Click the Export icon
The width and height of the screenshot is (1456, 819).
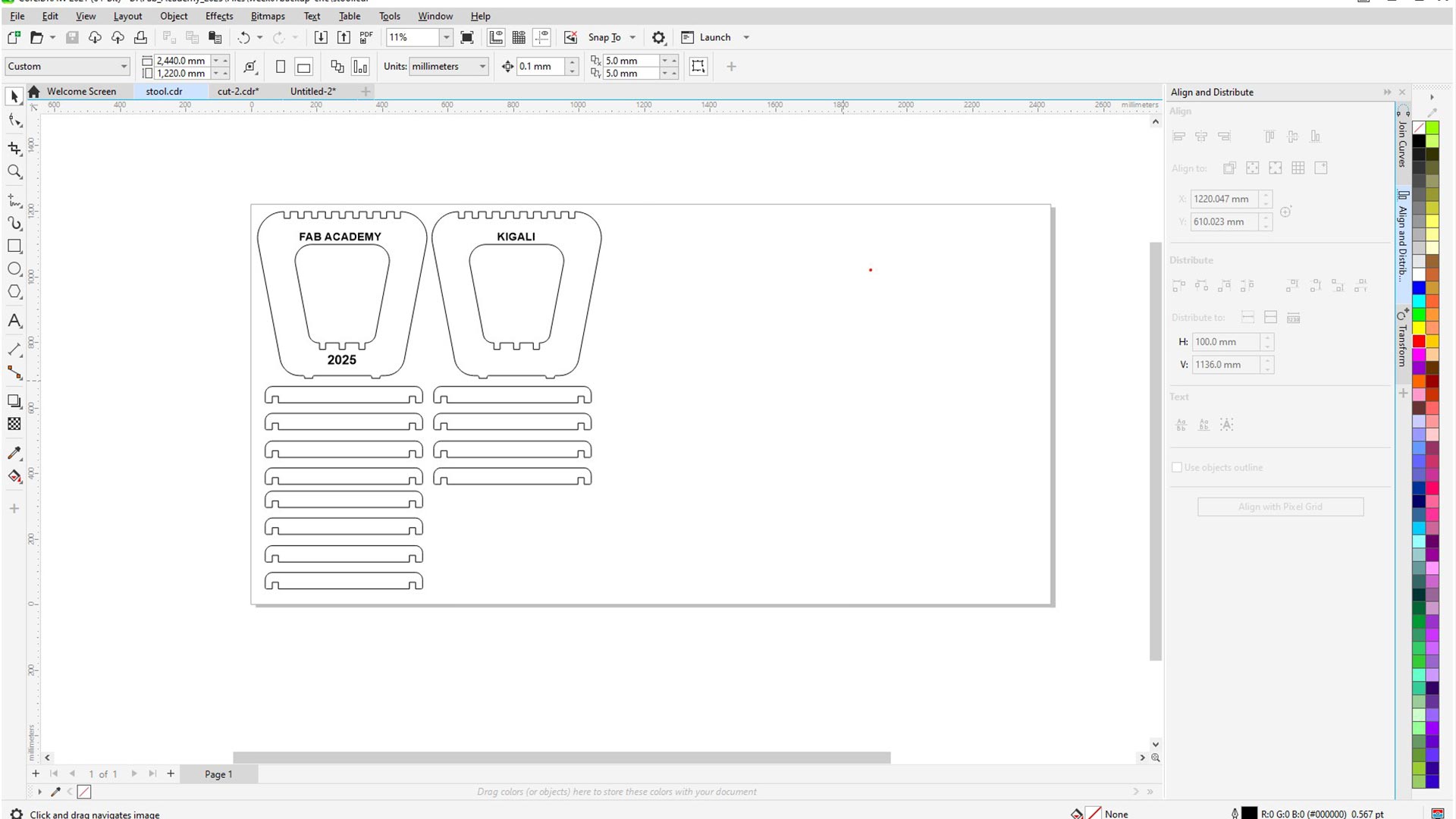344,37
